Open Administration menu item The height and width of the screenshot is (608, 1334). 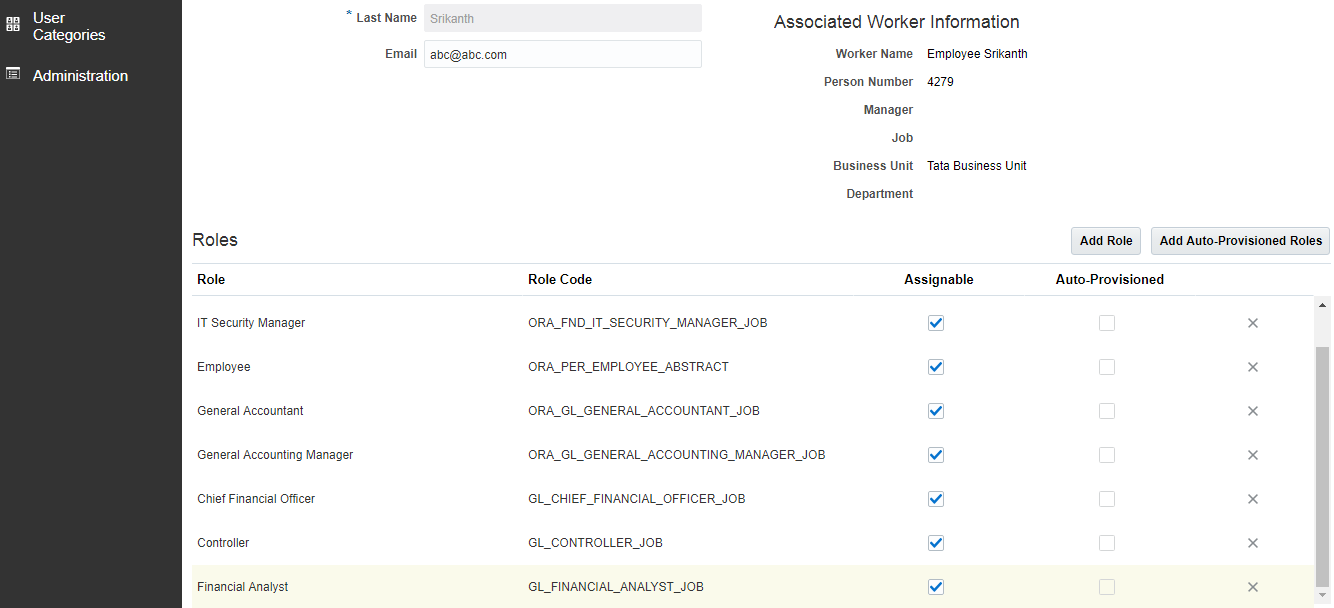80,76
